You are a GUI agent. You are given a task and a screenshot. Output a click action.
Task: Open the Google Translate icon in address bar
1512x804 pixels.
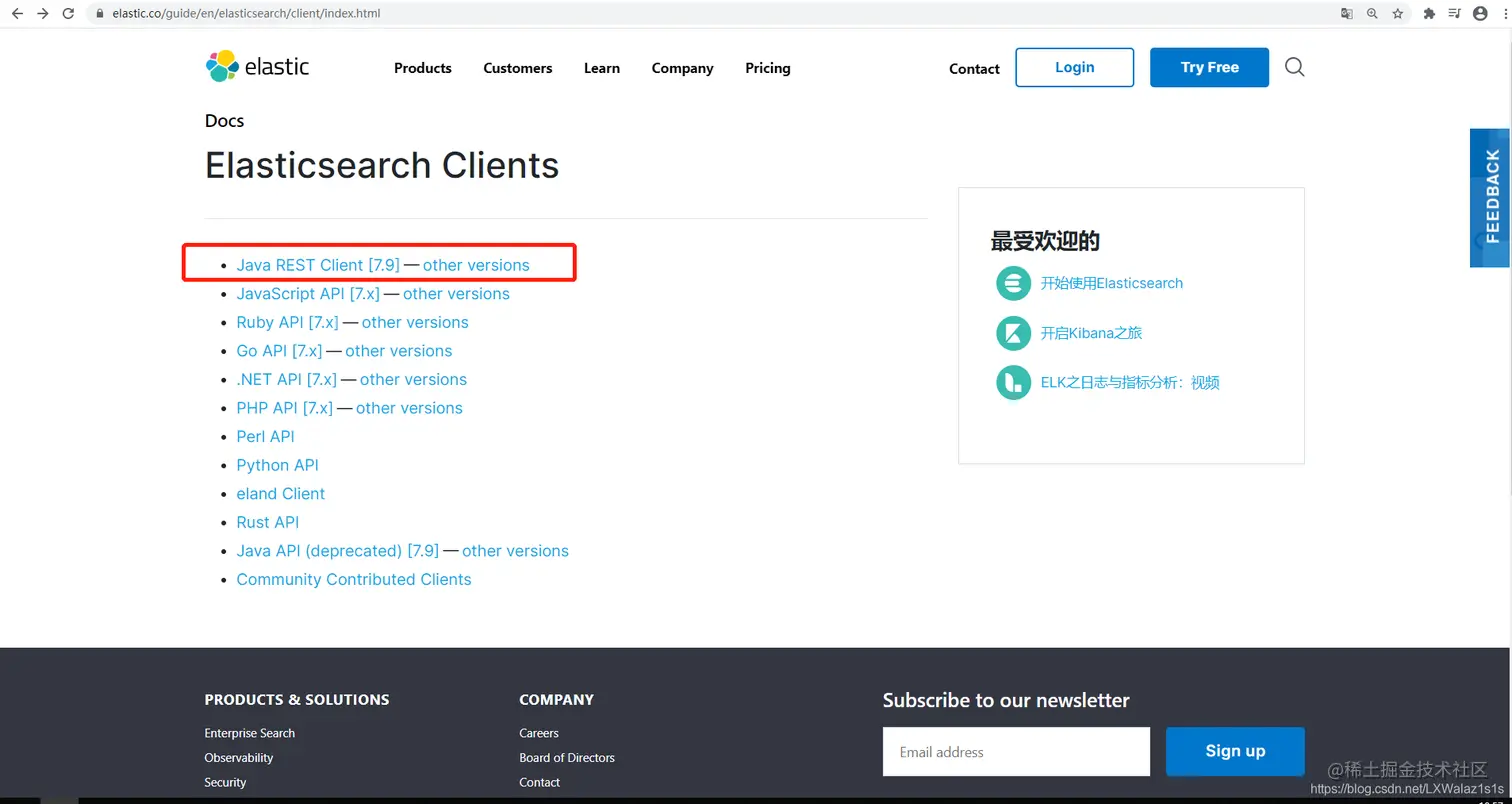(x=1347, y=14)
